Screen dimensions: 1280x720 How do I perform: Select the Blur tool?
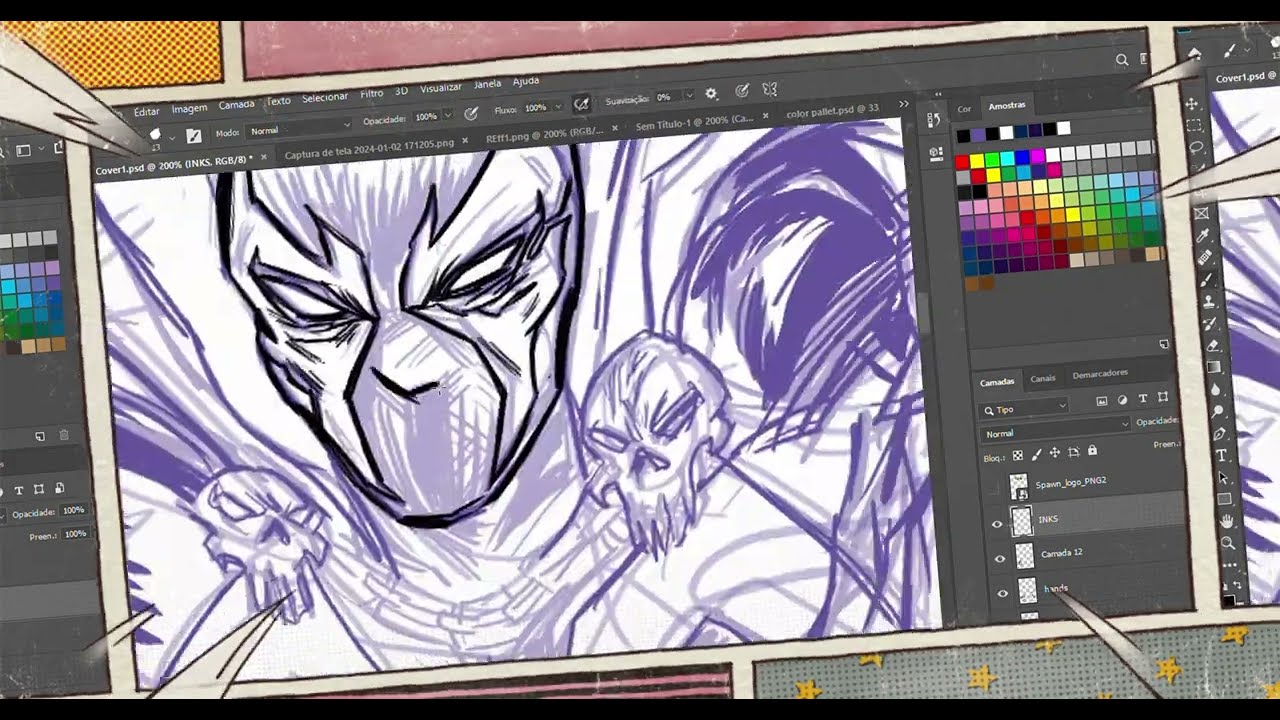1215,389
